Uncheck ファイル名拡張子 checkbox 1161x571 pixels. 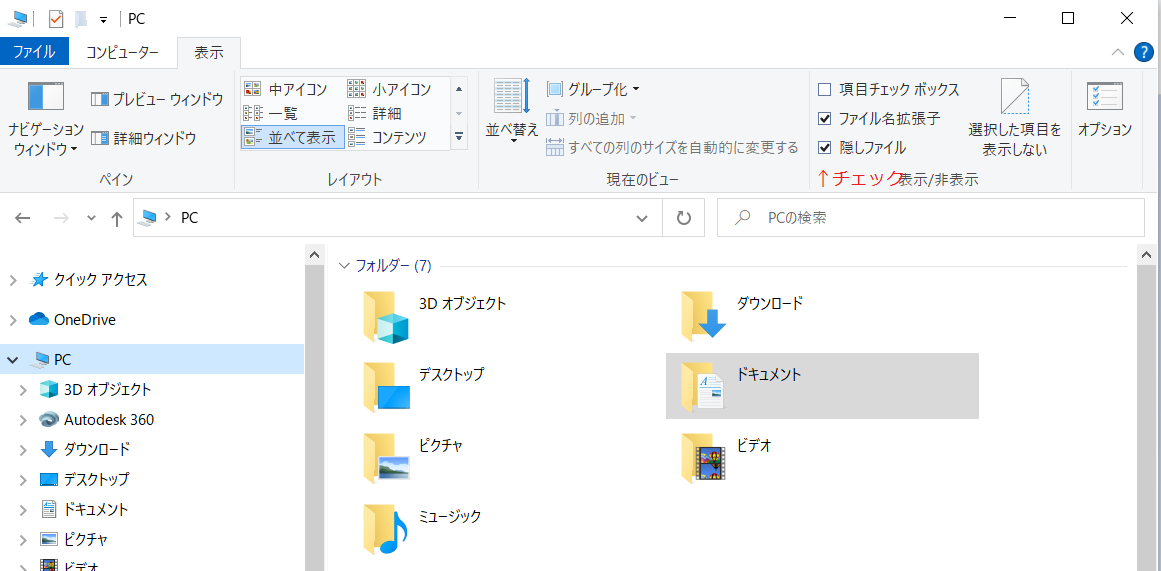pos(825,119)
